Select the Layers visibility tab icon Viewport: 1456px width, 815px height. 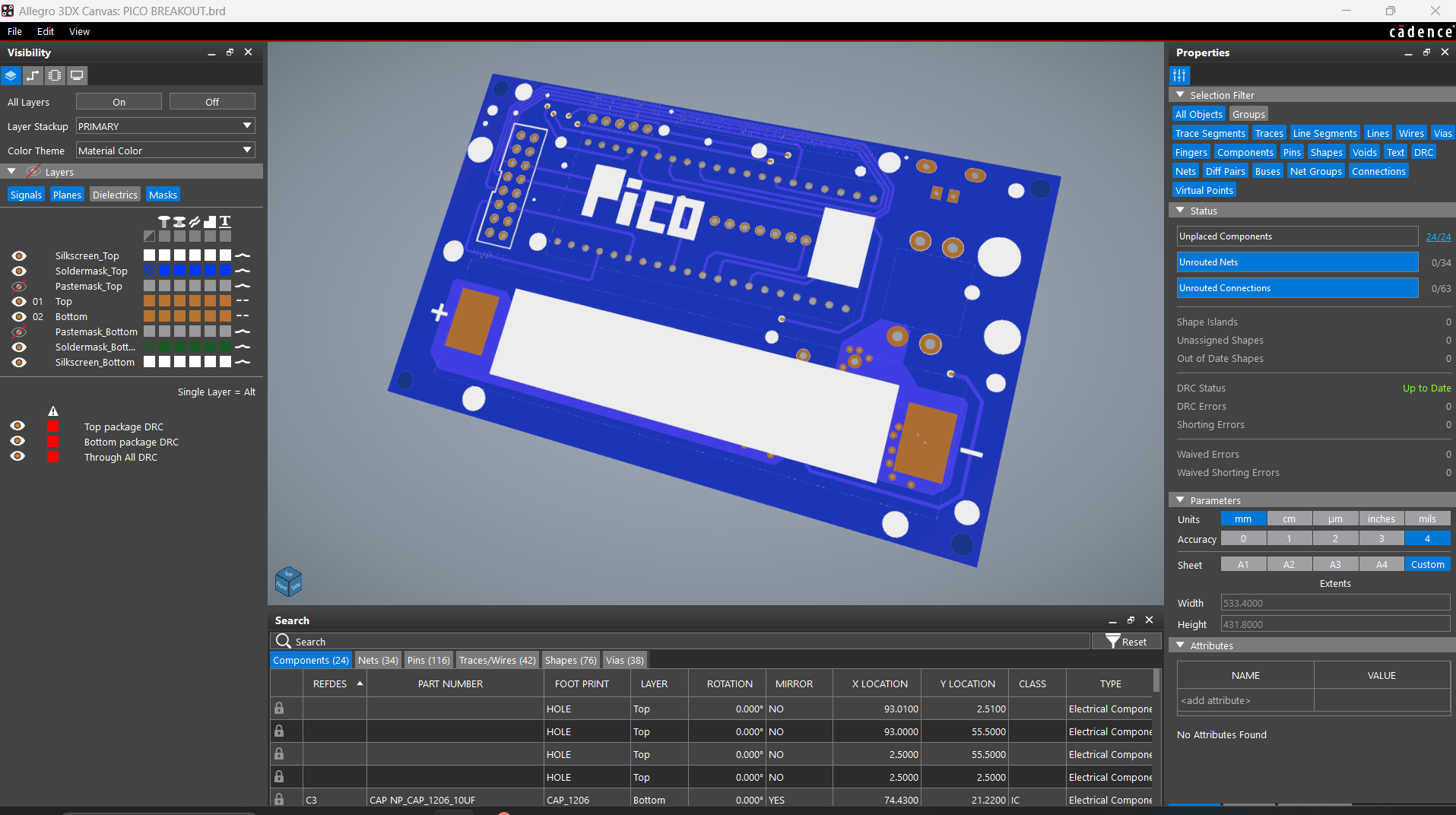[x=11, y=75]
